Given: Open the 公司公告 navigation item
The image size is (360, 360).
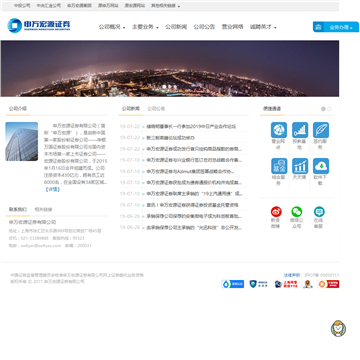Looking at the screenshot, I should (204, 27).
